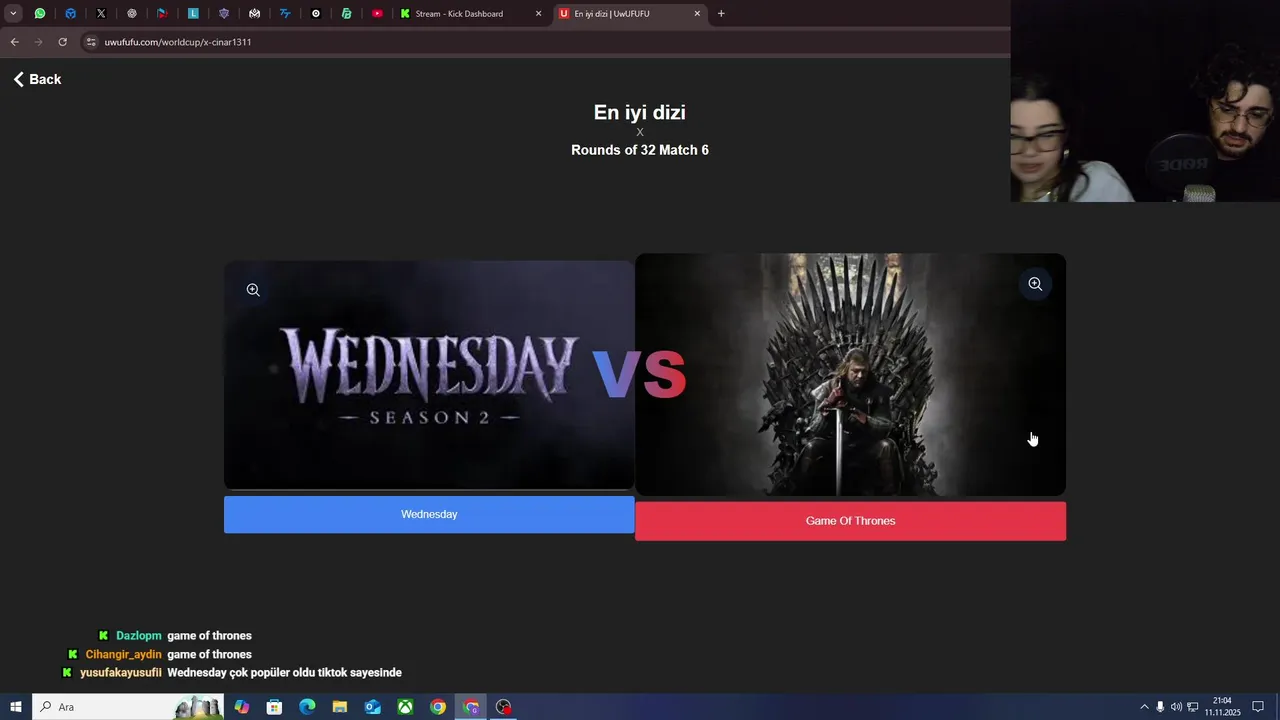
Task: Click the microphone tray icon
Action: tap(1160, 707)
